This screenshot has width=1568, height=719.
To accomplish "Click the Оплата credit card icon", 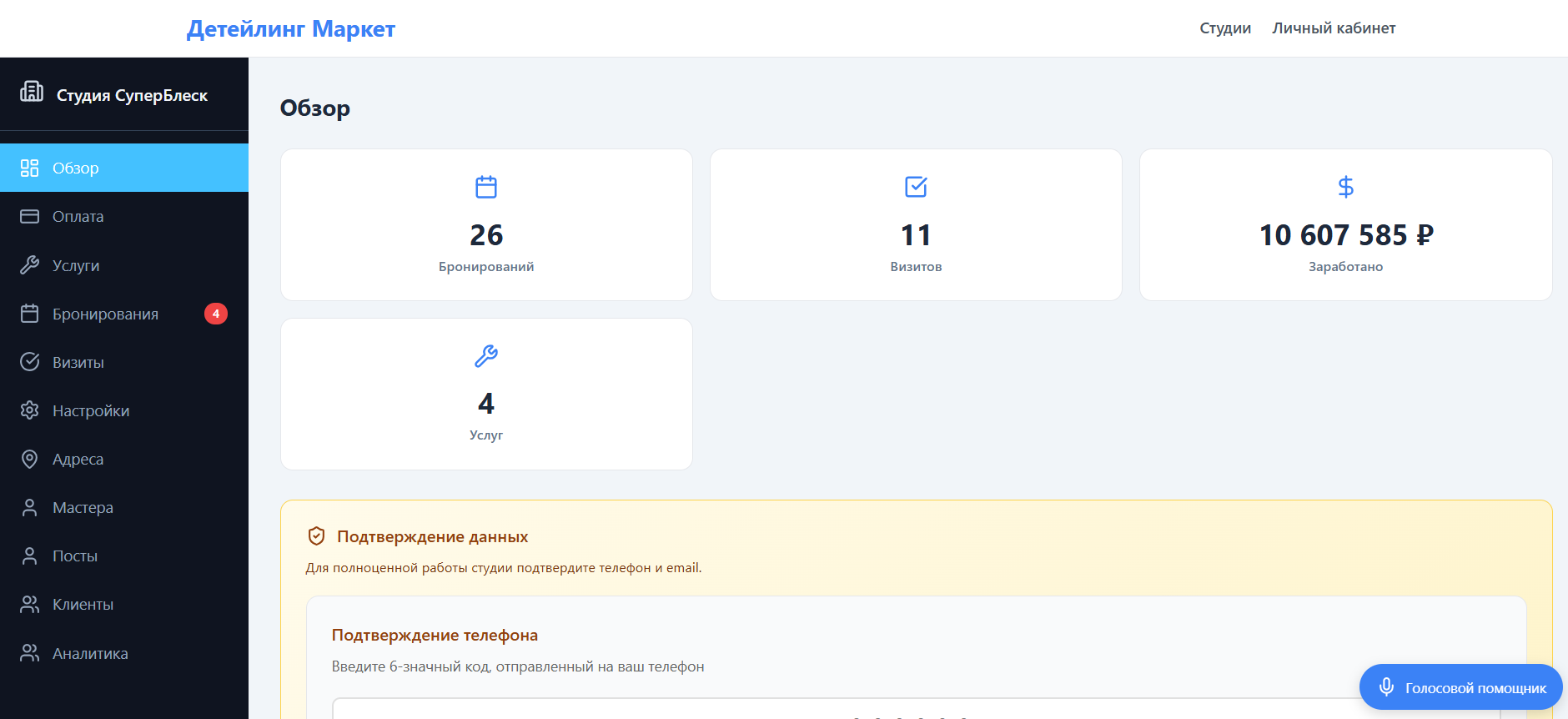I will click(x=30, y=217).
